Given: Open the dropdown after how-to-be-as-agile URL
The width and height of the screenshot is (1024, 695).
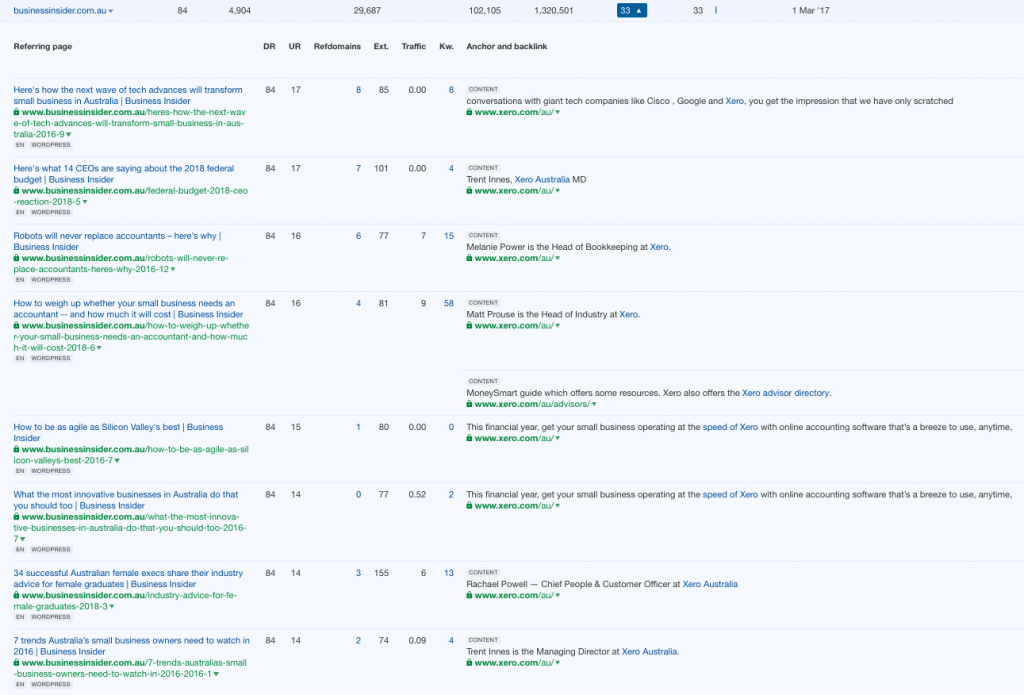Looking at the screenshot, I should click(x=117, y=461).
